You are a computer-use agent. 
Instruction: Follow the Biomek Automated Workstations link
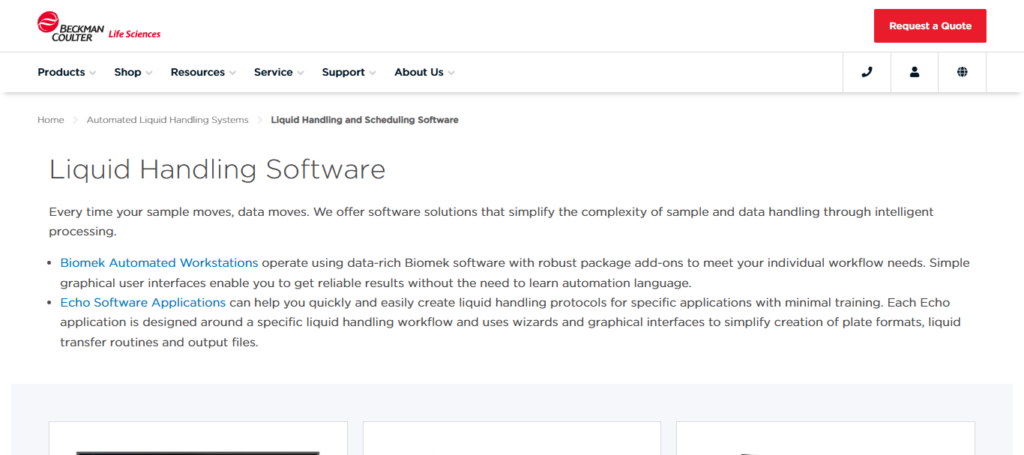159,263
